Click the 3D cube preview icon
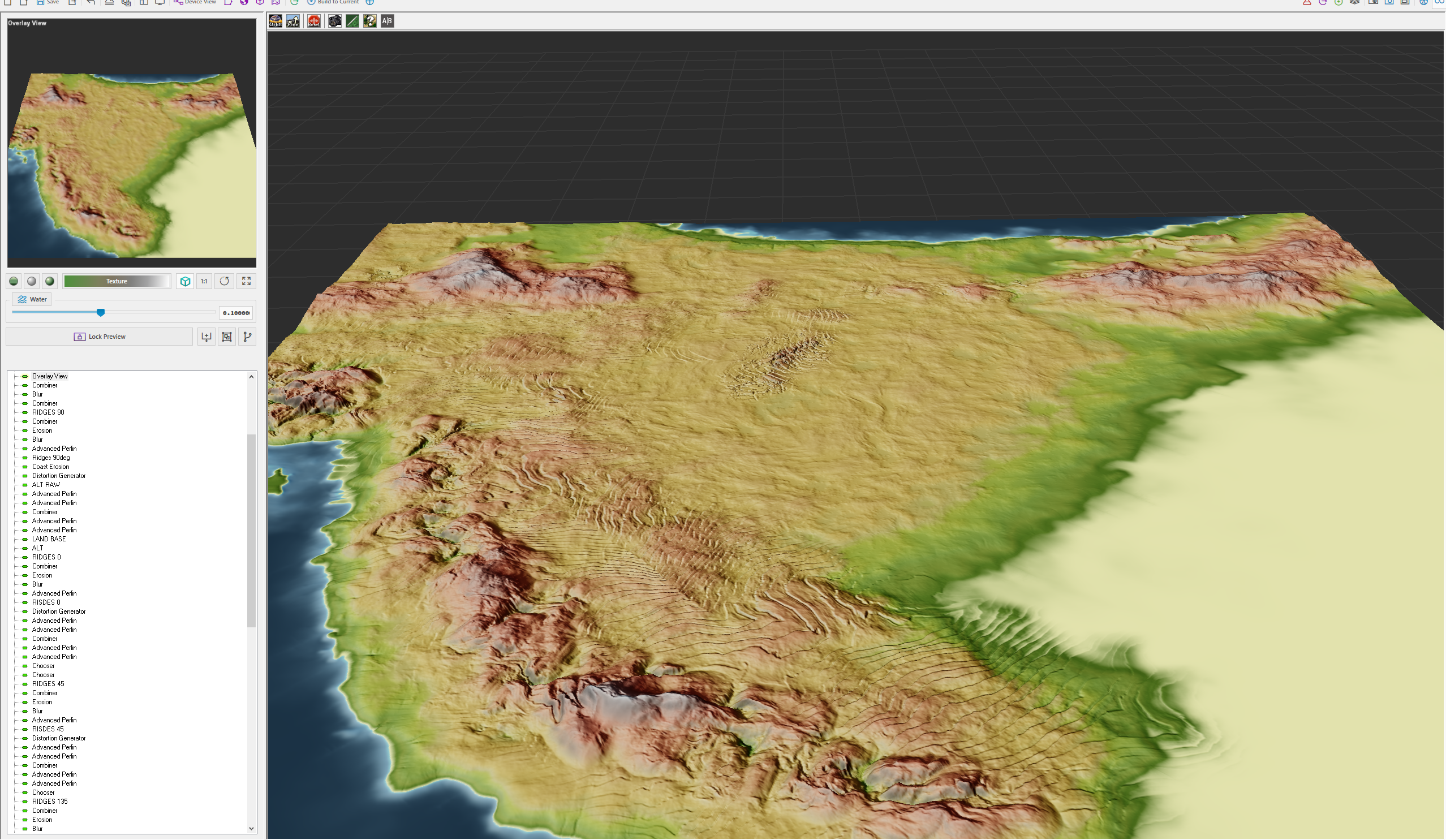The height and width of the screenshot is (840, 1446). [x=185, y=281]
